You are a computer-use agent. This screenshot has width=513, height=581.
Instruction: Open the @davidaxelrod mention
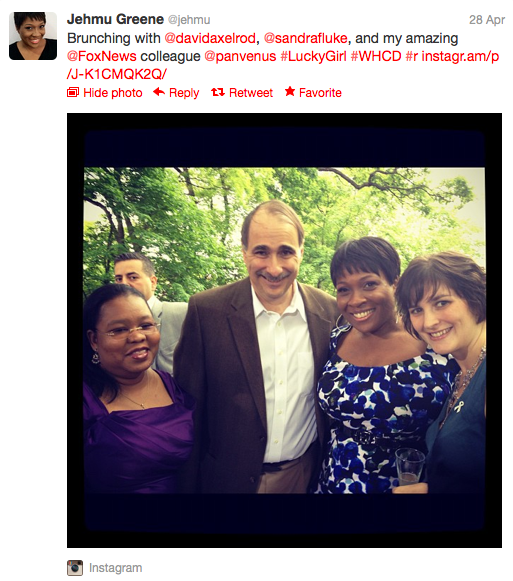(x=210, y=38)
